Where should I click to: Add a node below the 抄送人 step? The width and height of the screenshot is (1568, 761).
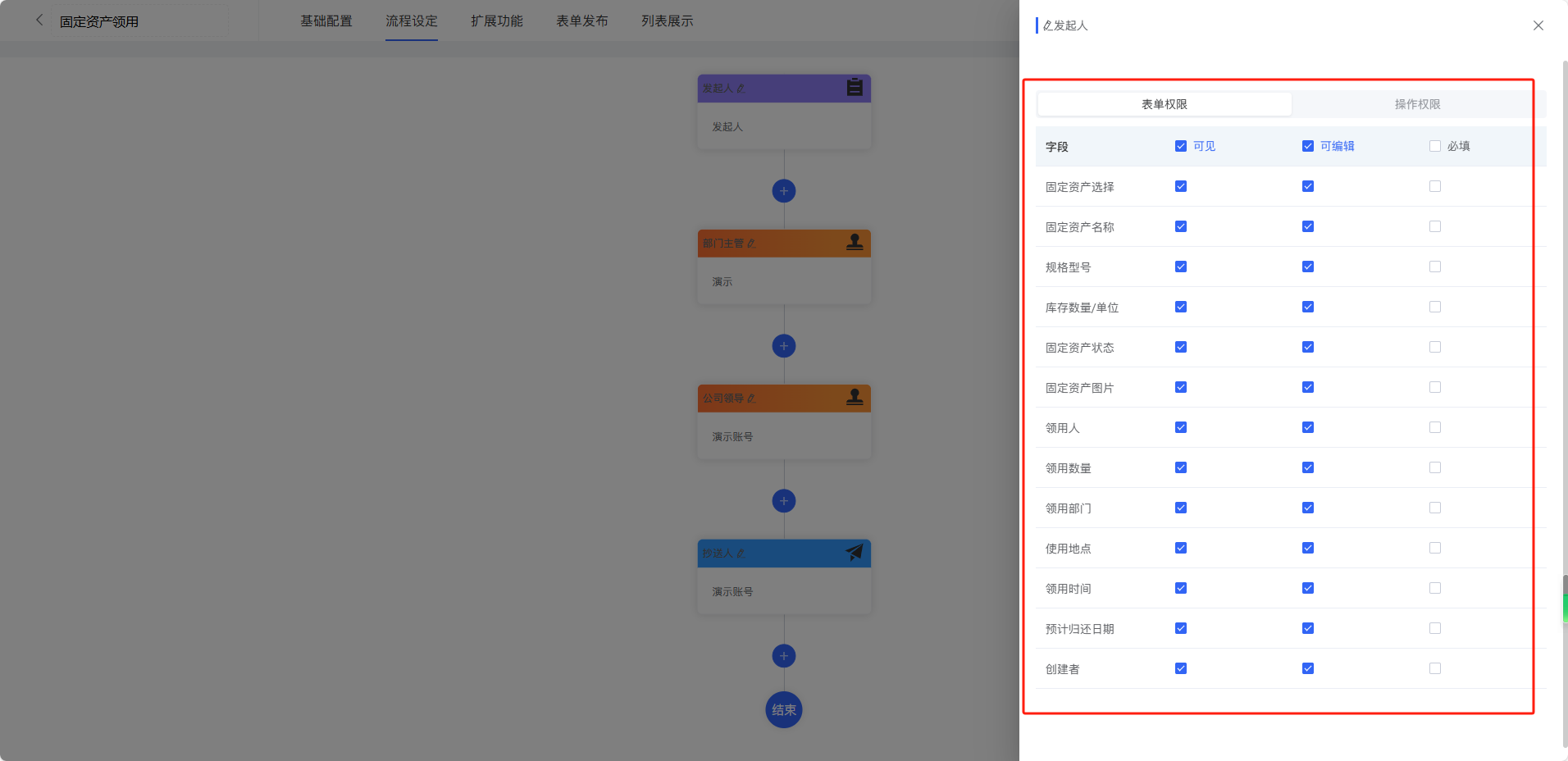click(x=784, y=656)
